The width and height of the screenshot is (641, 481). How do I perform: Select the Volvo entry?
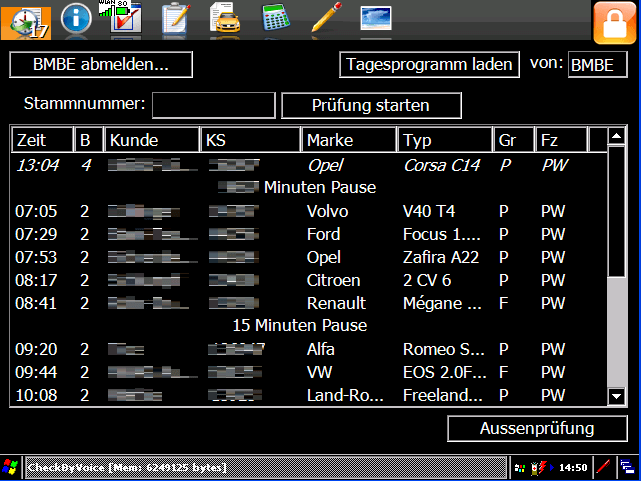[327, 211]
